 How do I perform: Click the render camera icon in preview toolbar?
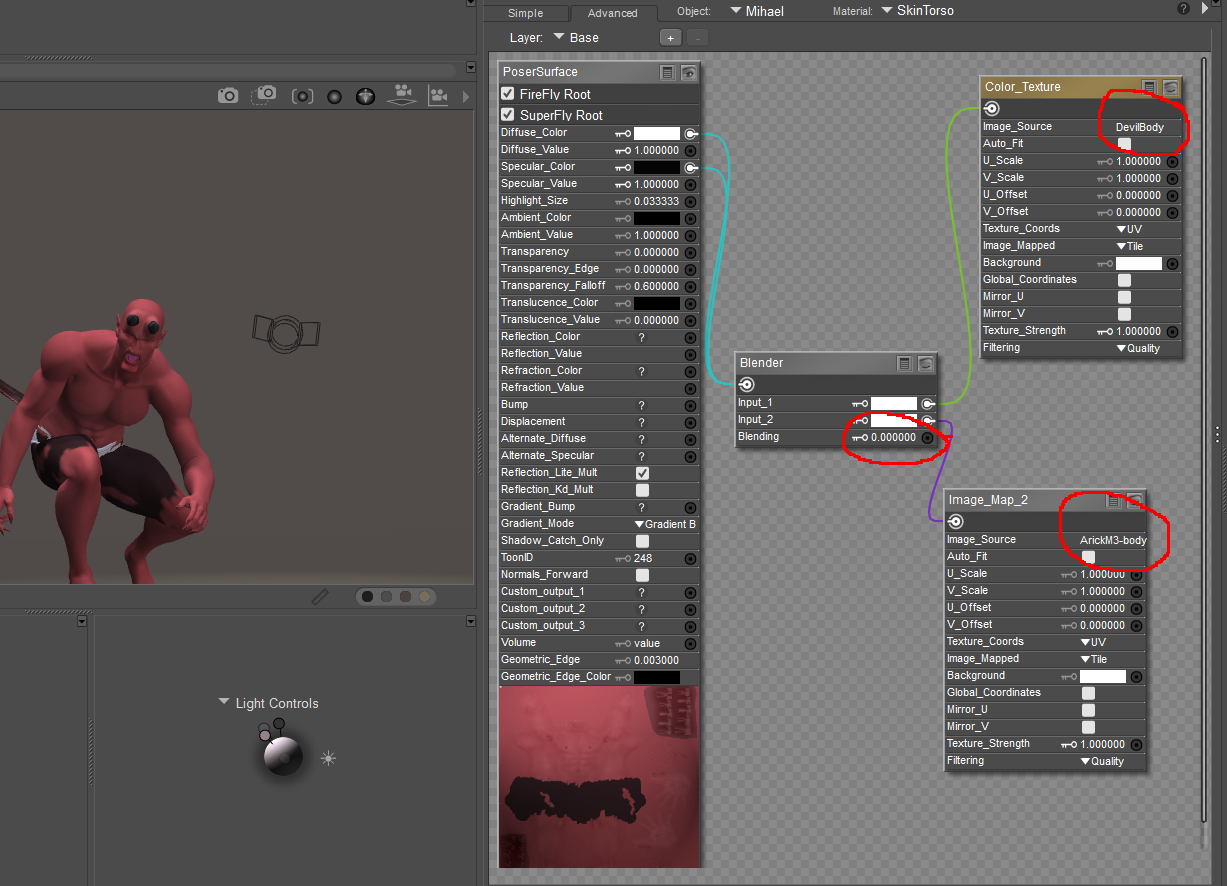click(228, 95)
